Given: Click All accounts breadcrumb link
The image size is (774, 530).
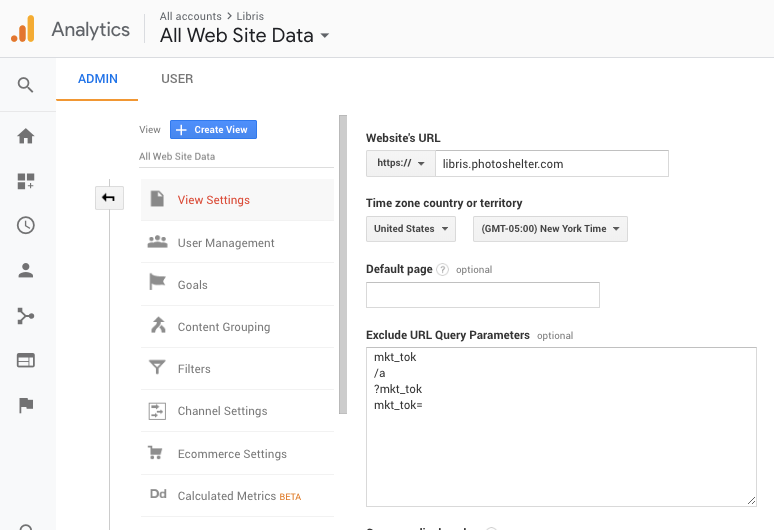Looking at the screenshot, I should point(191,16).
